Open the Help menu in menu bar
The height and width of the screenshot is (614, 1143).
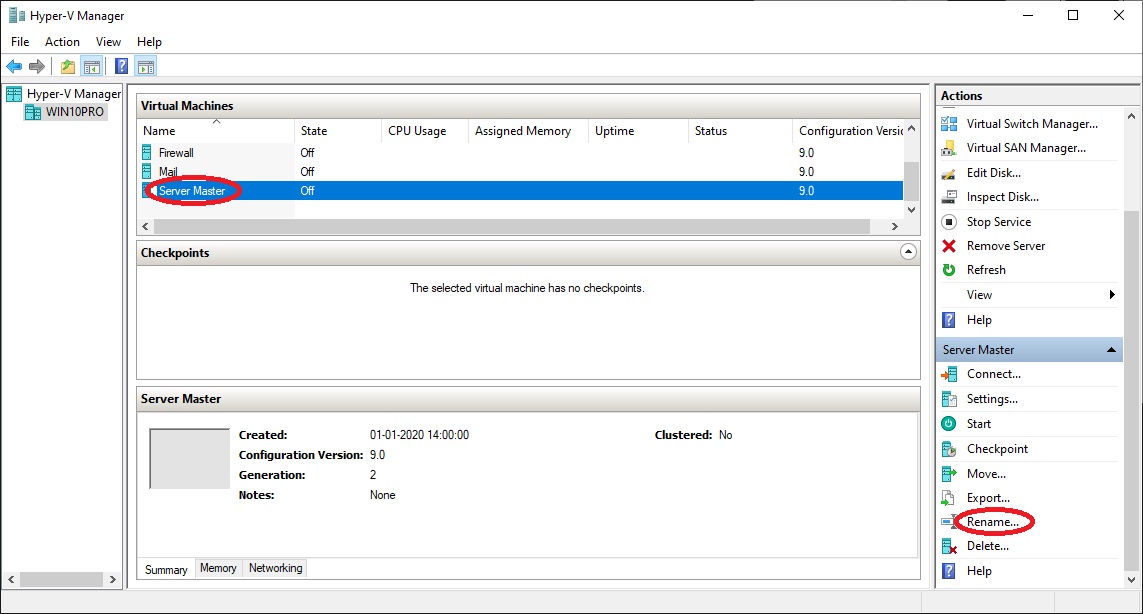coord(149,42)
